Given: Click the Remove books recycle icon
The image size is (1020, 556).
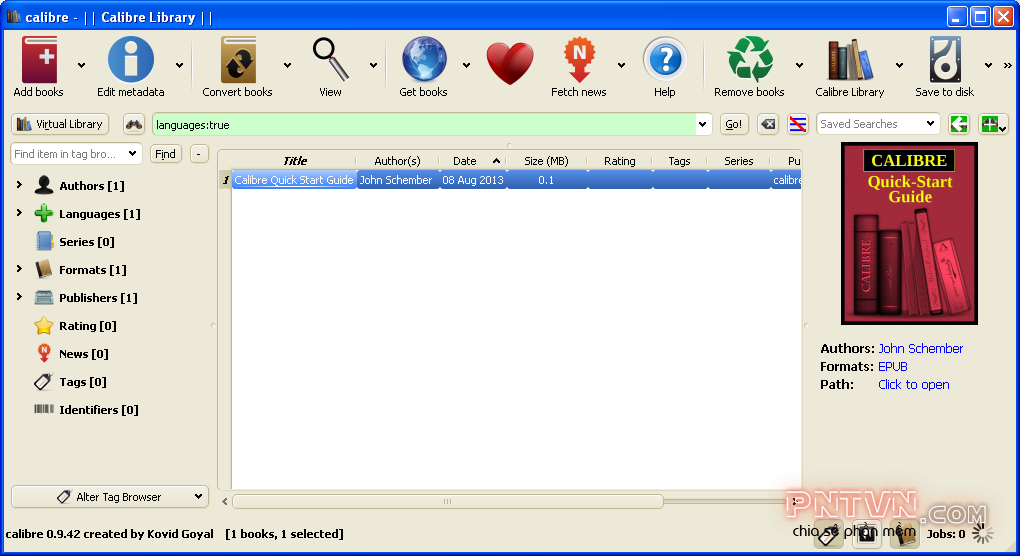Looking at the screenshot, I should click(749, 60).
